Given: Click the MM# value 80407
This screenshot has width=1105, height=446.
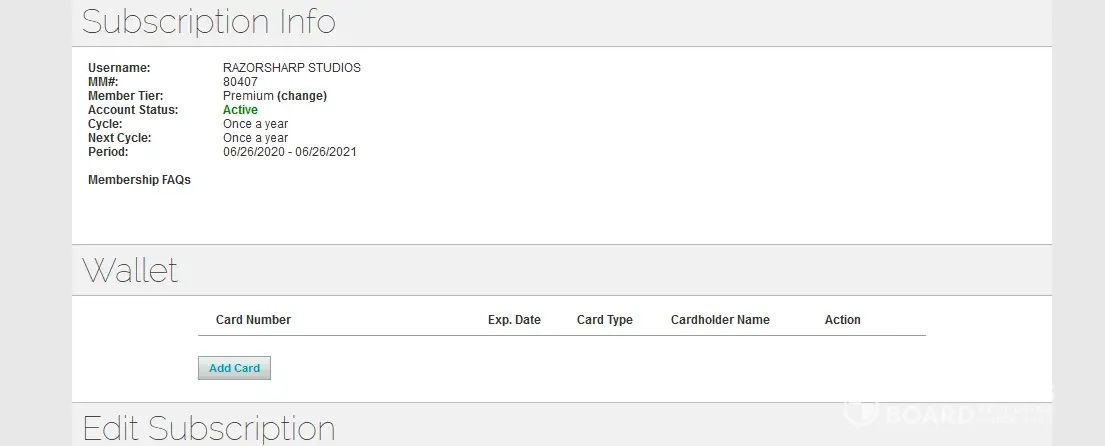Looking at the screenshot, I should point(240,82).
